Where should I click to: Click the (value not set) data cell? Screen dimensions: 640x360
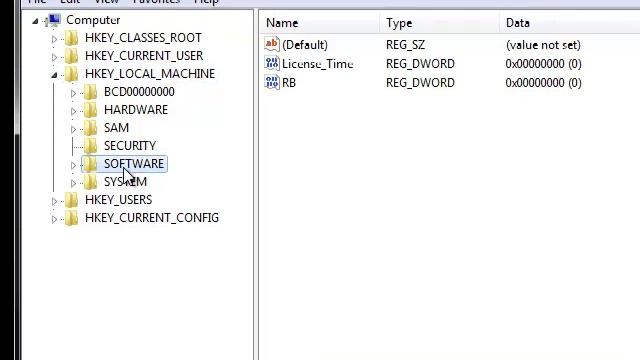[x=543, y=45]
